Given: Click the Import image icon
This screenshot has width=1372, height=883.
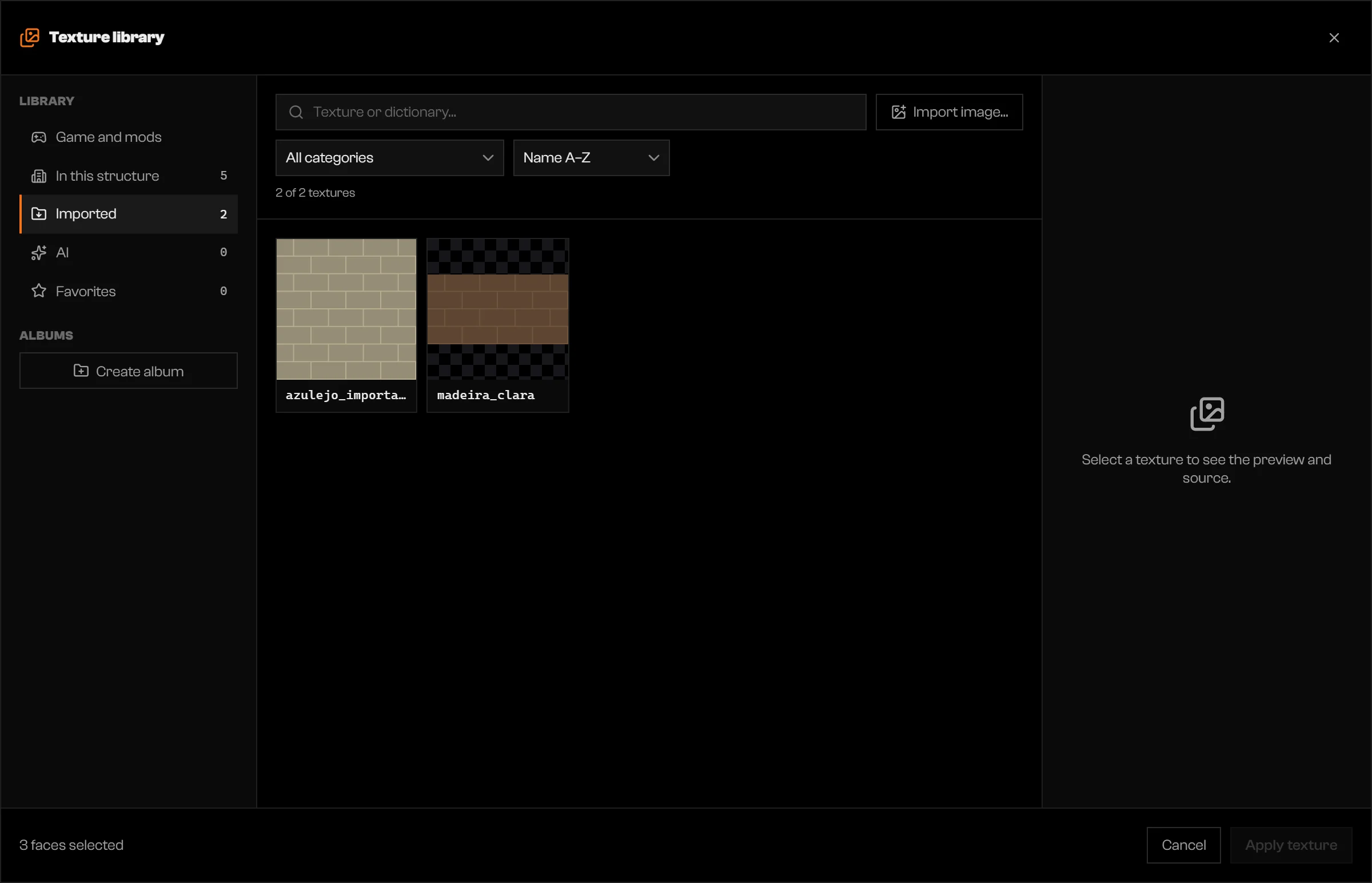Looking at the screenshot, I should [899, 112].
